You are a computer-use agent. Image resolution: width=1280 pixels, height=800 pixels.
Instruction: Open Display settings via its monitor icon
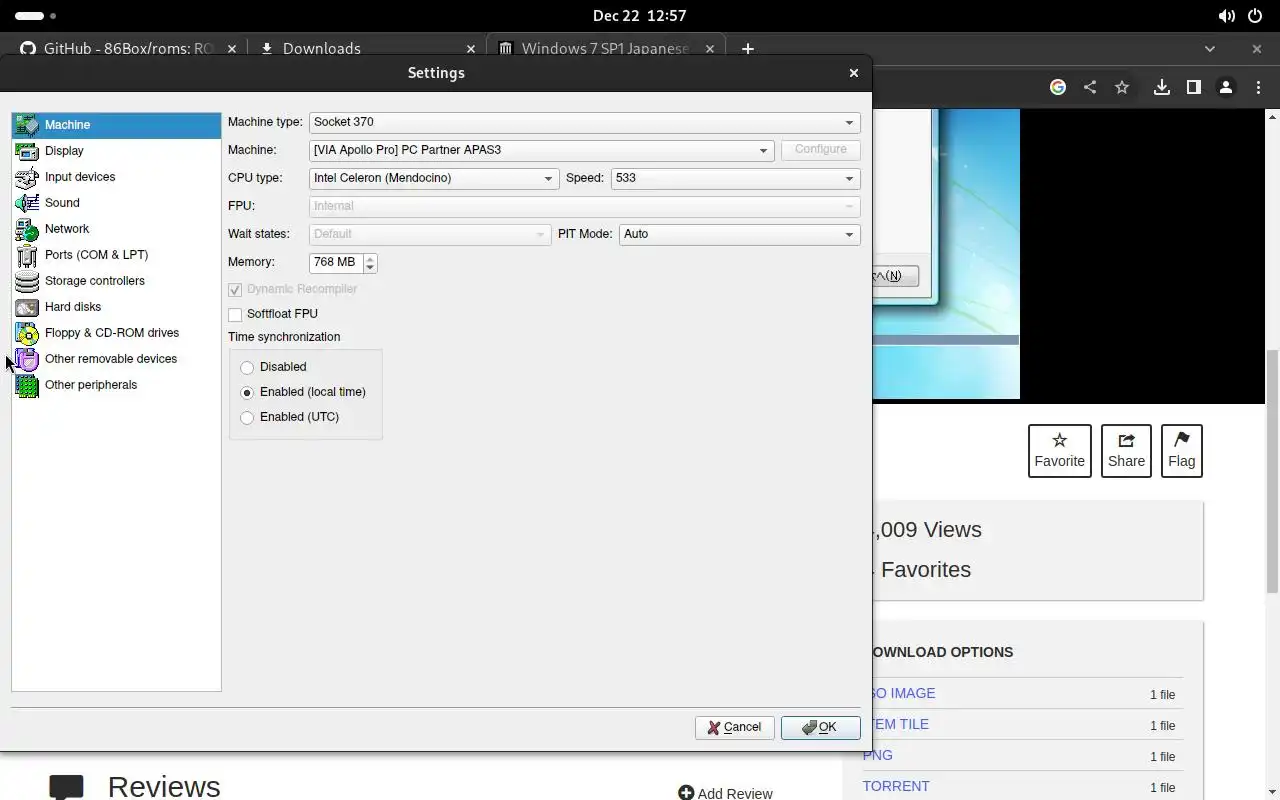coord(27,151)
